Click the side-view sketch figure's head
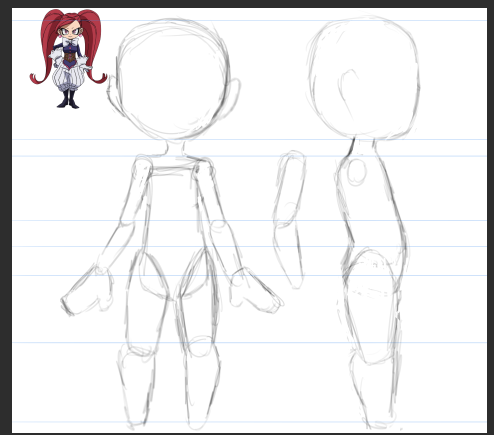The width and height of the screenshot is (494, 435). tap(363, 79)
